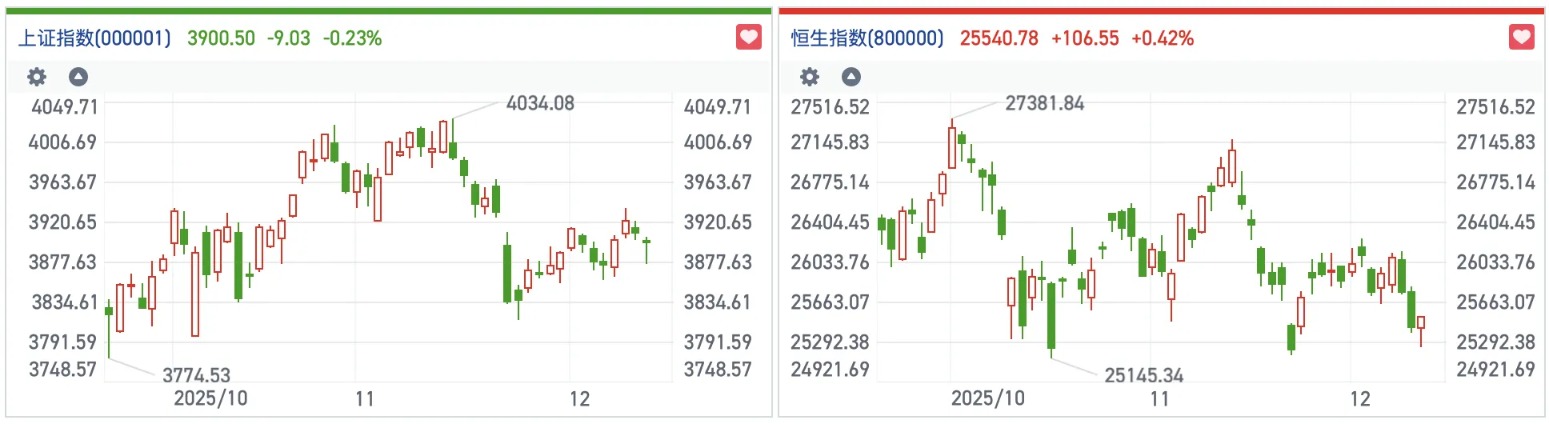Click the 3774.53 low marker label
This screenshot has height=424, width=1549.
197,376
